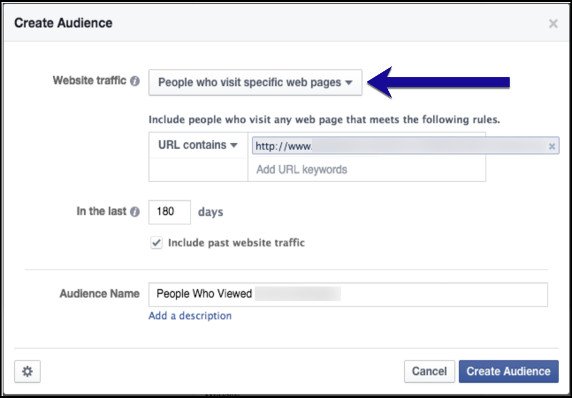Click the 'Add a description' link

[x=190, y=316]
